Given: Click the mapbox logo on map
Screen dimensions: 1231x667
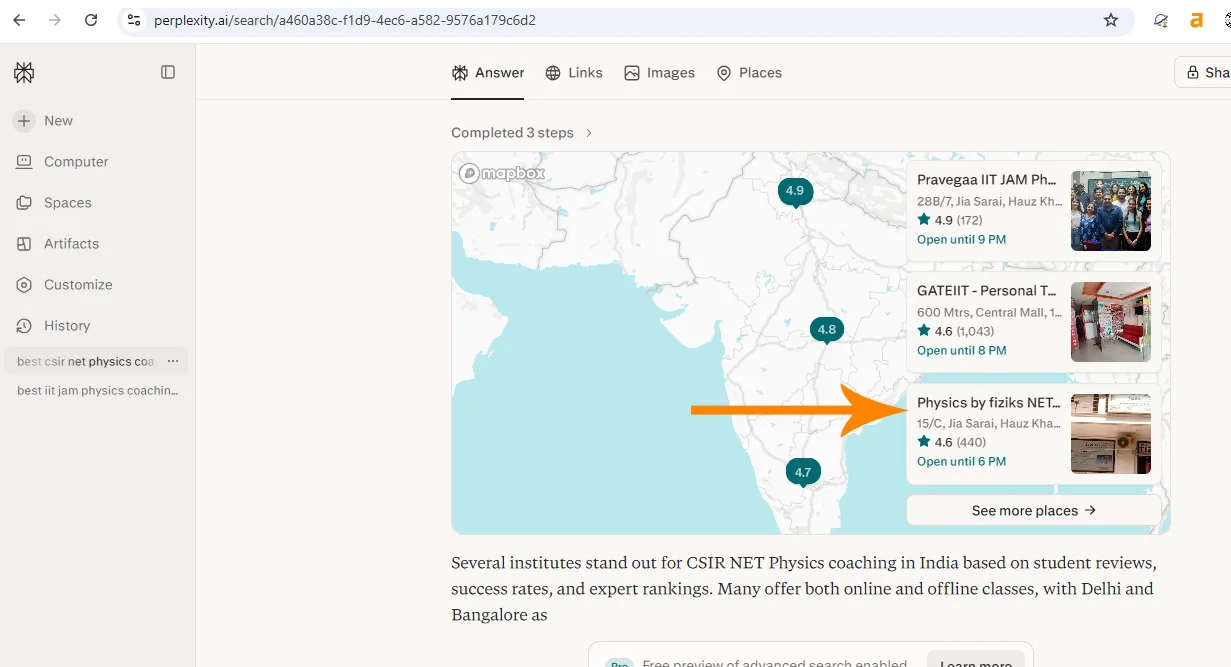Looking at the screenshot, I should pyautogui.click(x=502, y=173).
